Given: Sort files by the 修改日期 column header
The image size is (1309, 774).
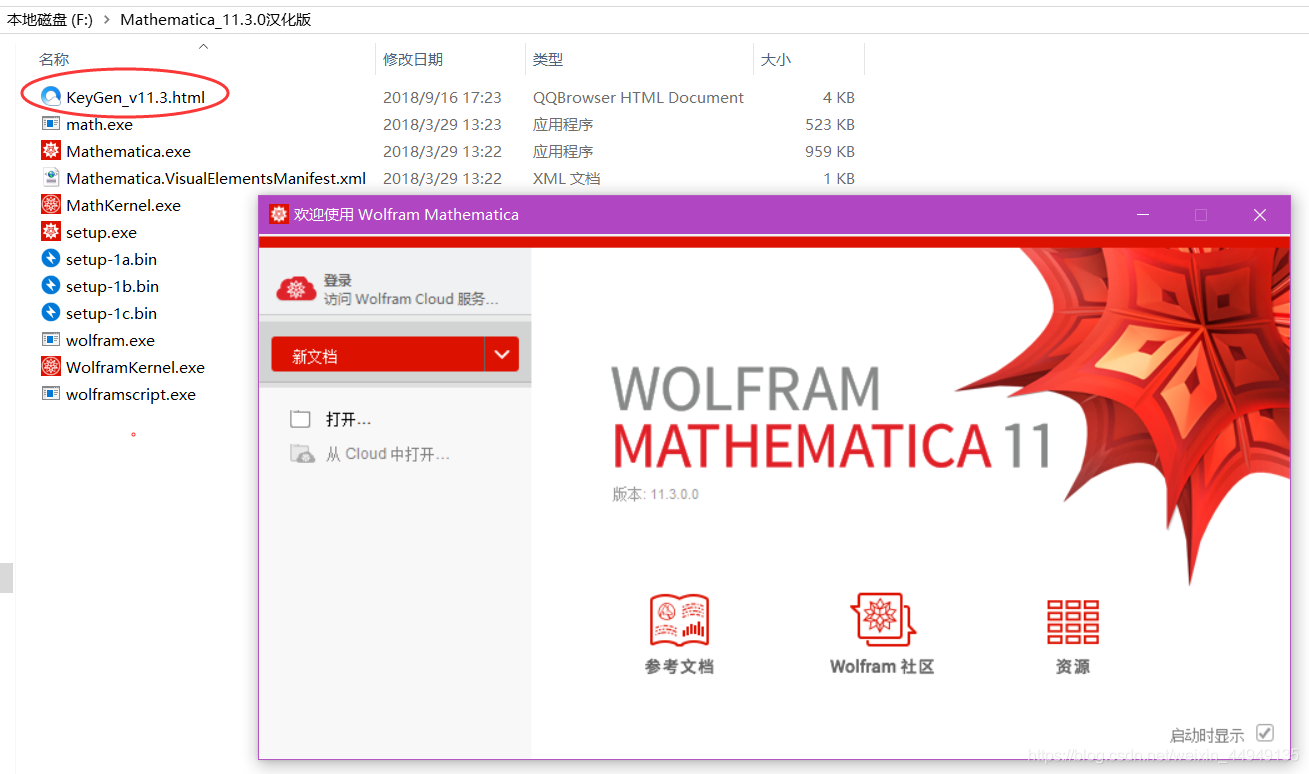Looking at the screenshot, I should [x=413, y=60].
